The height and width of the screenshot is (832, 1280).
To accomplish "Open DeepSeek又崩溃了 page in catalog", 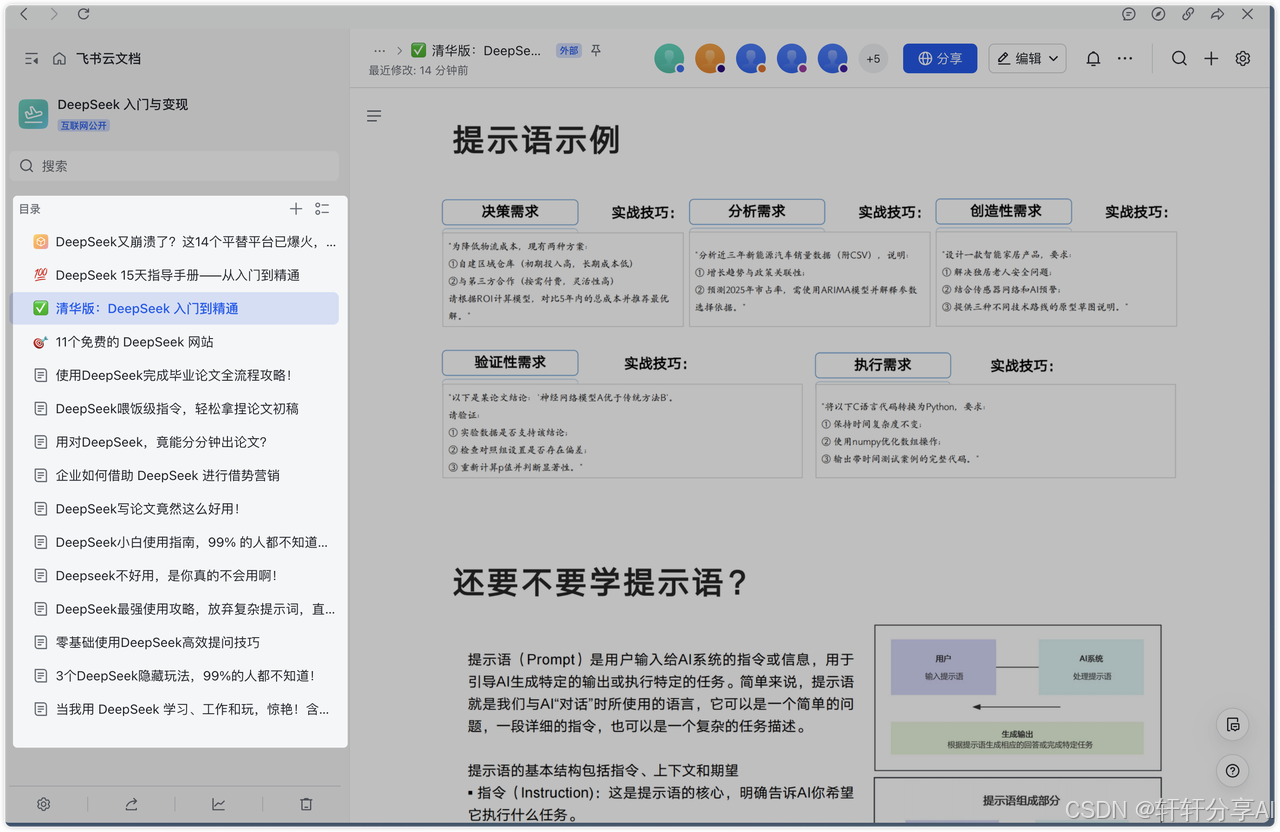I will 176,242.
